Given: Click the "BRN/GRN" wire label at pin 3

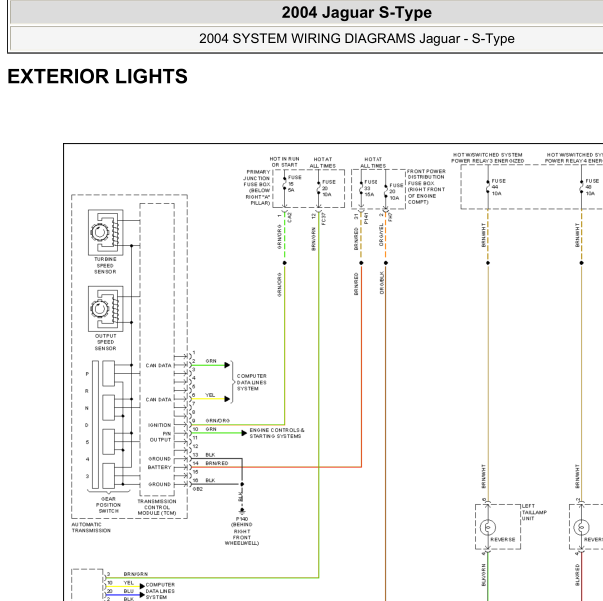Looking at the screenshot, I should [136, 574].
